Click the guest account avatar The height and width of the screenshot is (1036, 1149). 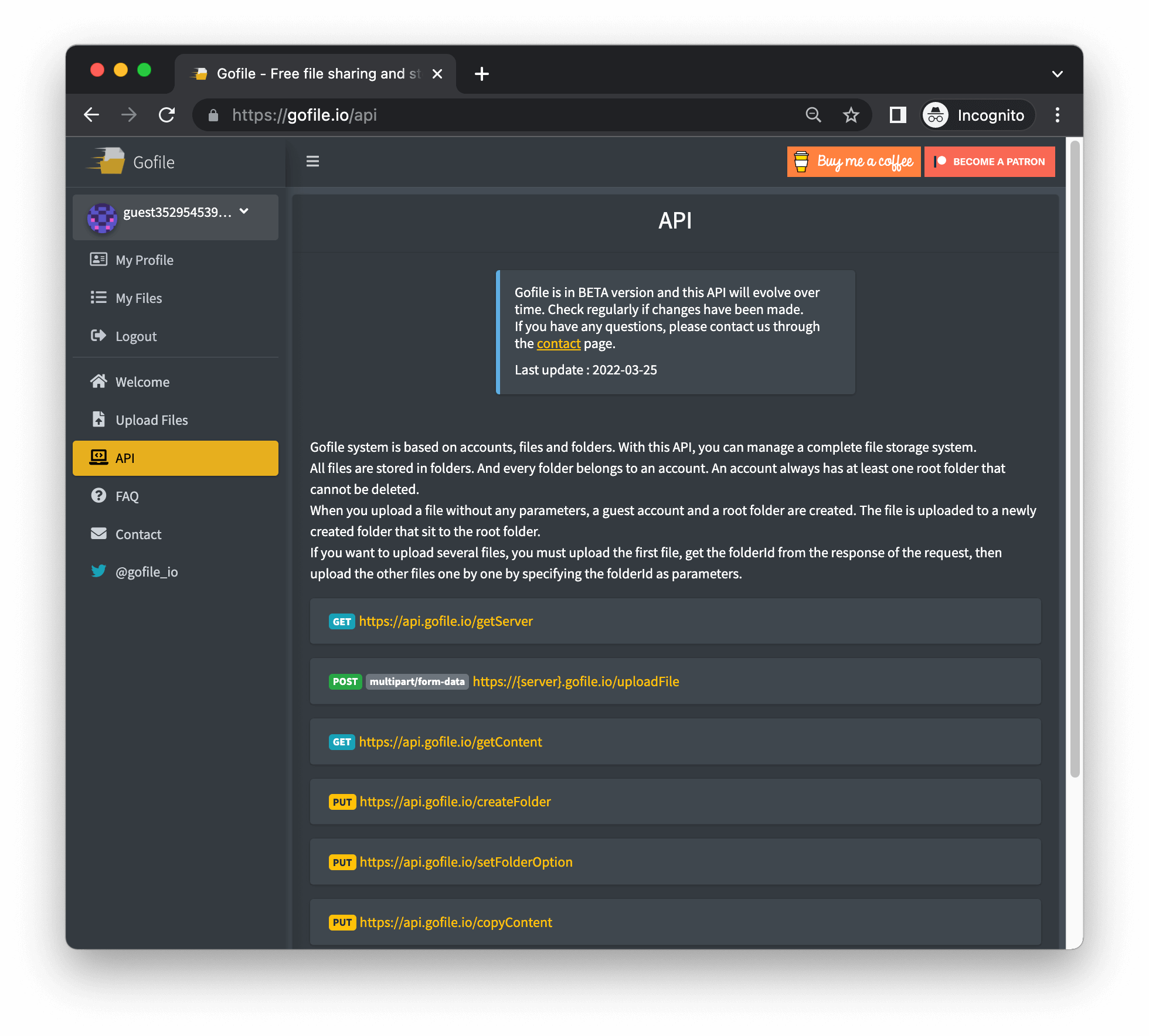[x=102, y=217]
